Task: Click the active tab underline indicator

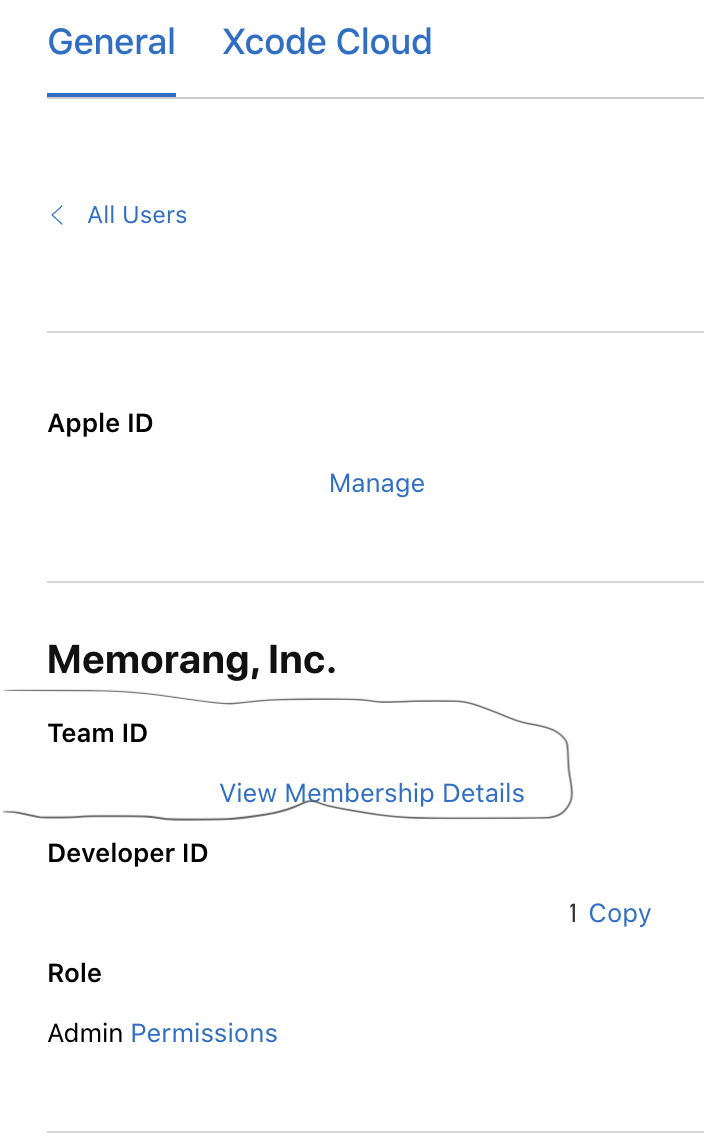Action: (x=111, y=96)
